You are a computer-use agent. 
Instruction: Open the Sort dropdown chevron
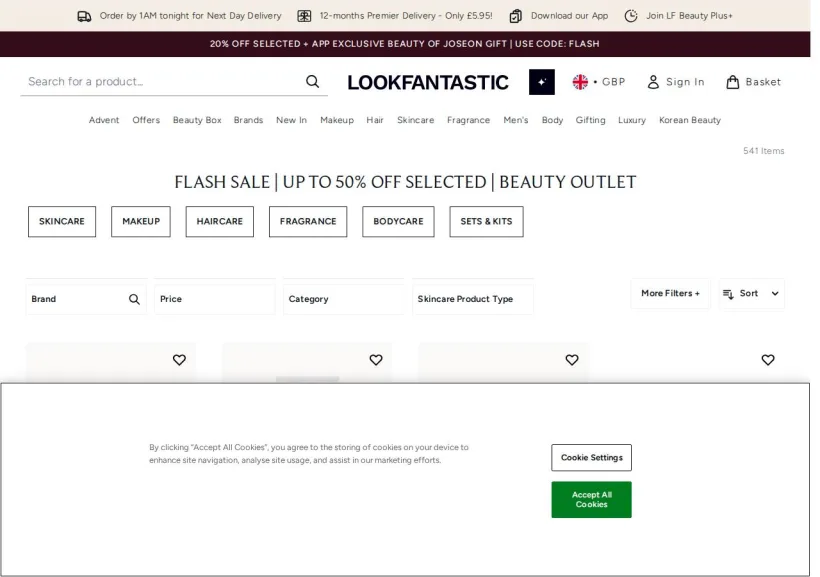[x=775, y=293]
